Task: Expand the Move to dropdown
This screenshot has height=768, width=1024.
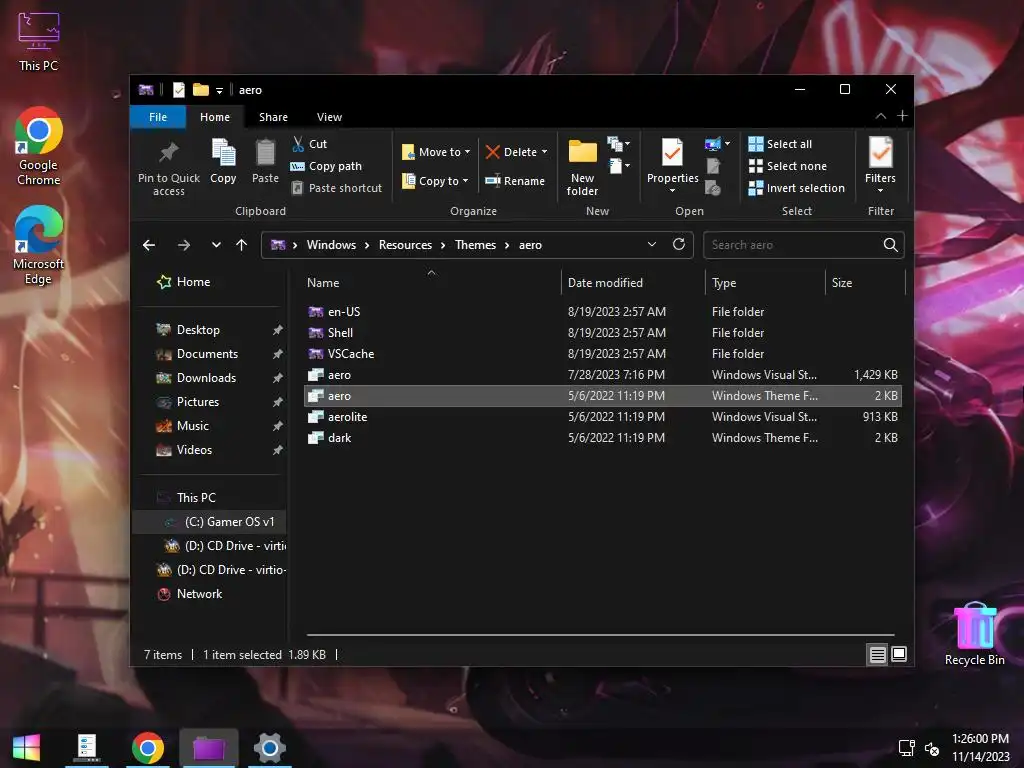Action: click(468, 152)
